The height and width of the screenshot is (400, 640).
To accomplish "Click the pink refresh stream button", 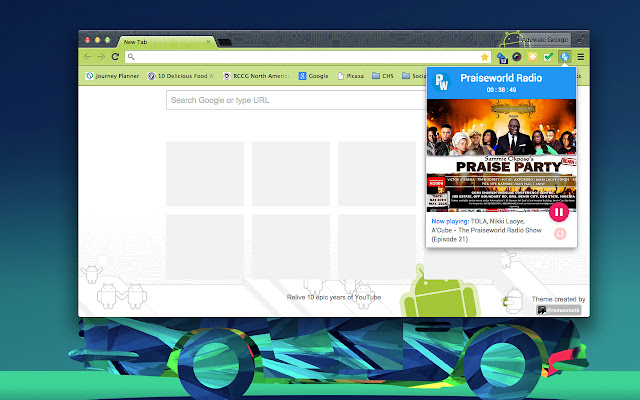I will [x=560, y=234].
